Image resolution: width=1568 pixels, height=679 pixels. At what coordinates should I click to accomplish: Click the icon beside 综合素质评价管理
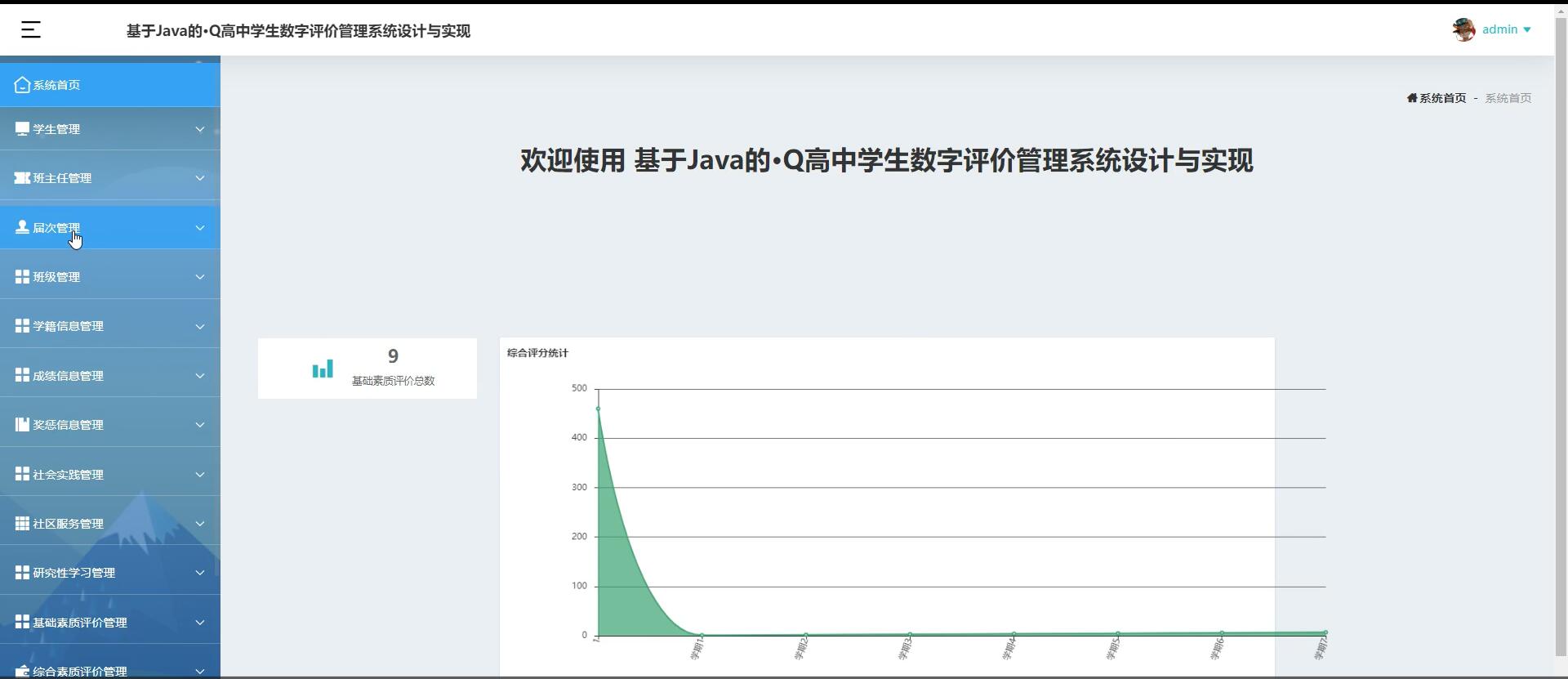tap(22, 672)
